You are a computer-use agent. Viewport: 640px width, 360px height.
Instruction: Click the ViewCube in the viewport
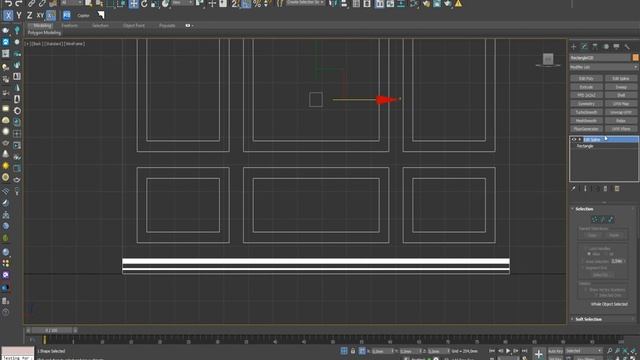point(548,59)
